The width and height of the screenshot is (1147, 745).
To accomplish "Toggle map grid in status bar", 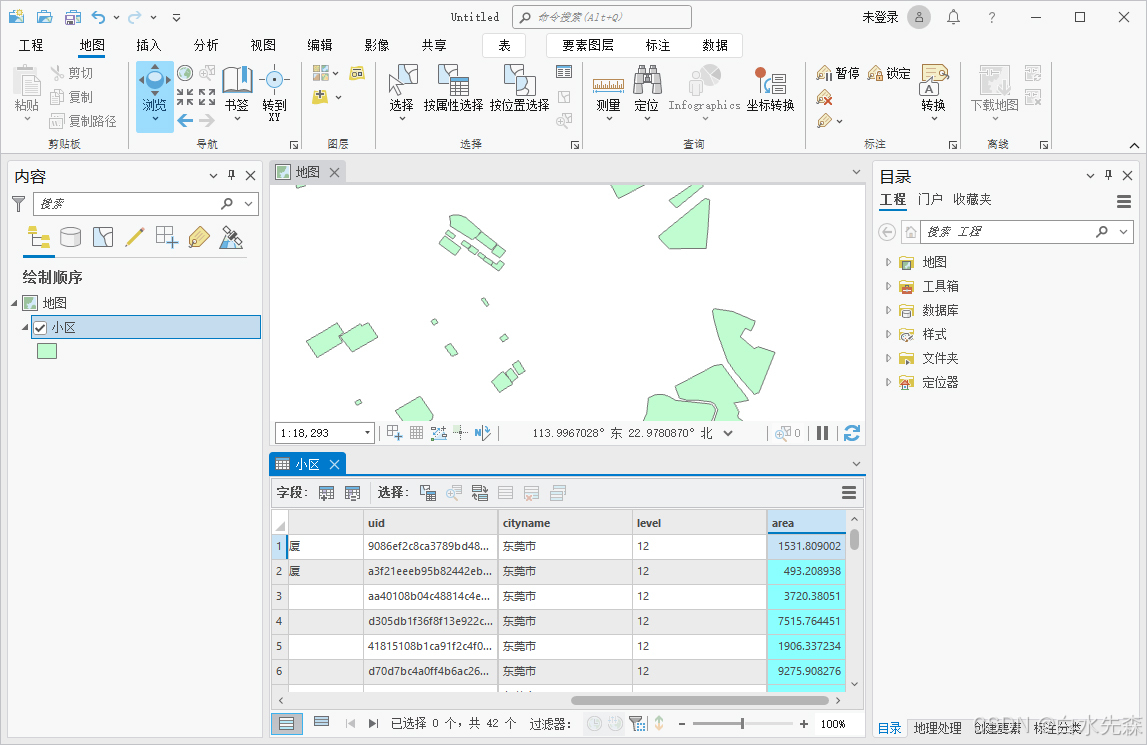I will (416, 433).
